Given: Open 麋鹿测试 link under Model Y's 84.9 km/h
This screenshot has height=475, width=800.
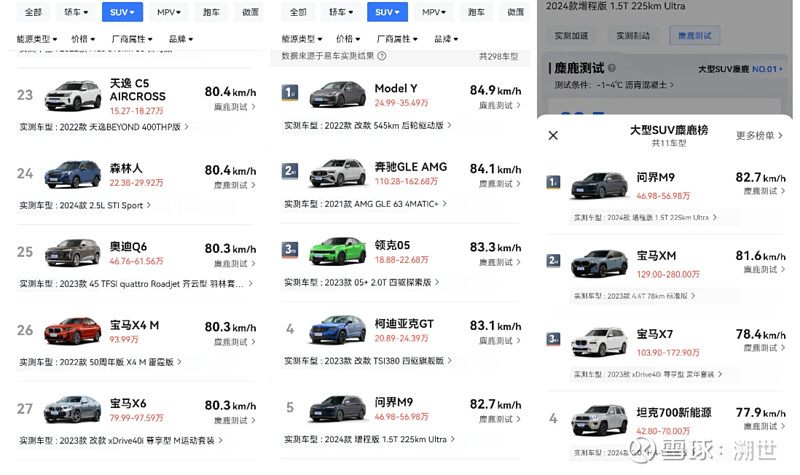Looking at the screenshot, I should click(499, 105).
